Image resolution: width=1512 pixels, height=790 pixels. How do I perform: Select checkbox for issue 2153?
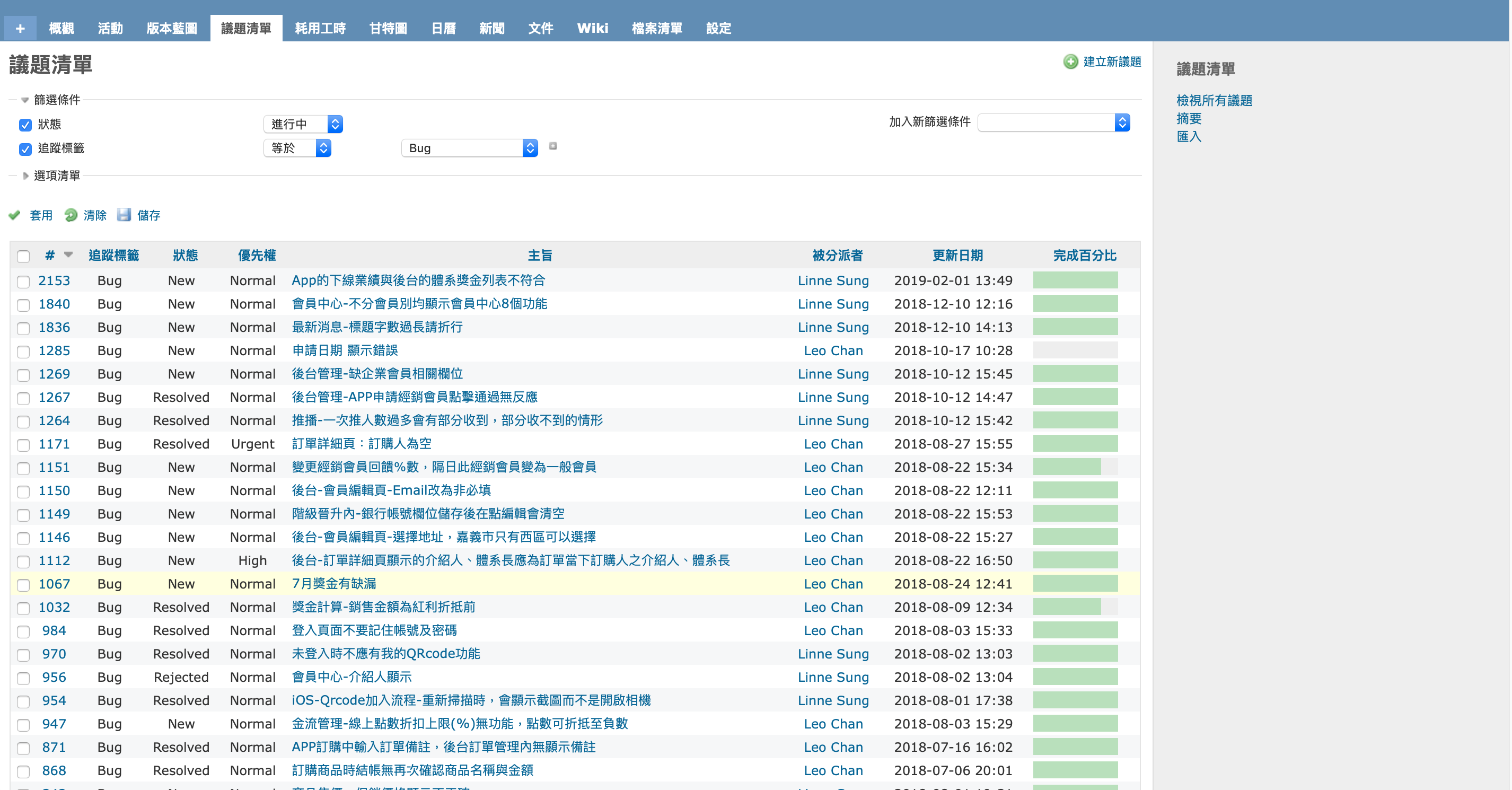[23, 282]
